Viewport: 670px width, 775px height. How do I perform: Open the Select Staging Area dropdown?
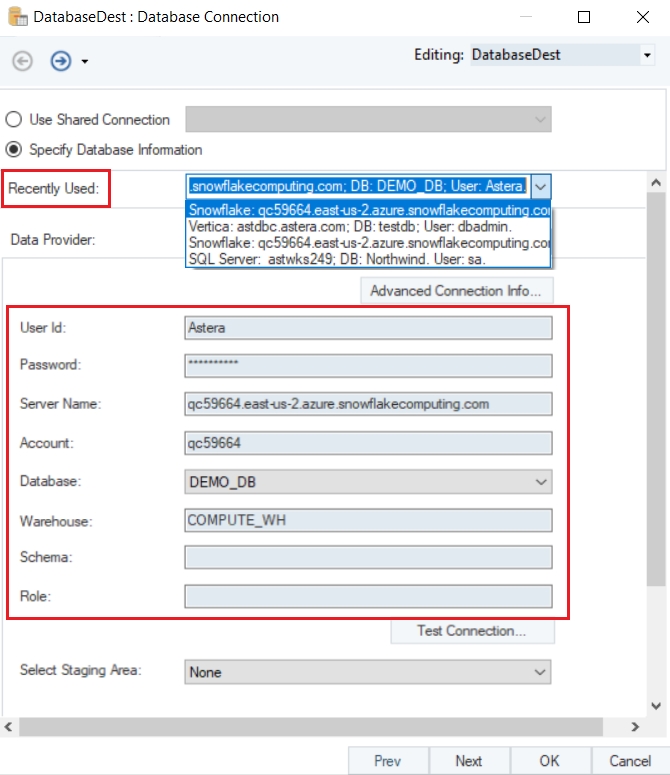[541, 672]
